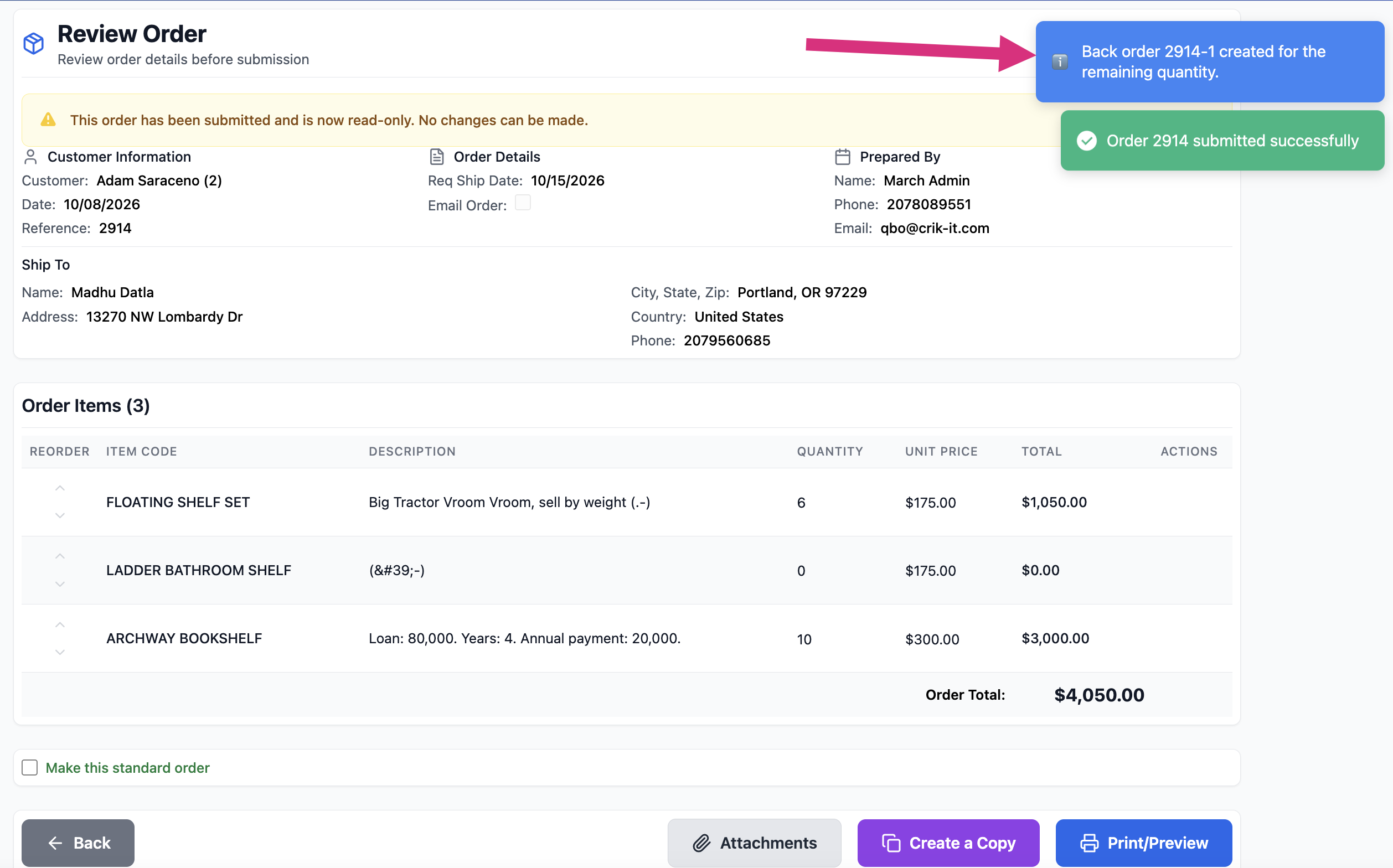Image resolution: width=1393 pixels, height=868 pixels.
Task: Open Print/Preview of the order
Action: 1144,843
